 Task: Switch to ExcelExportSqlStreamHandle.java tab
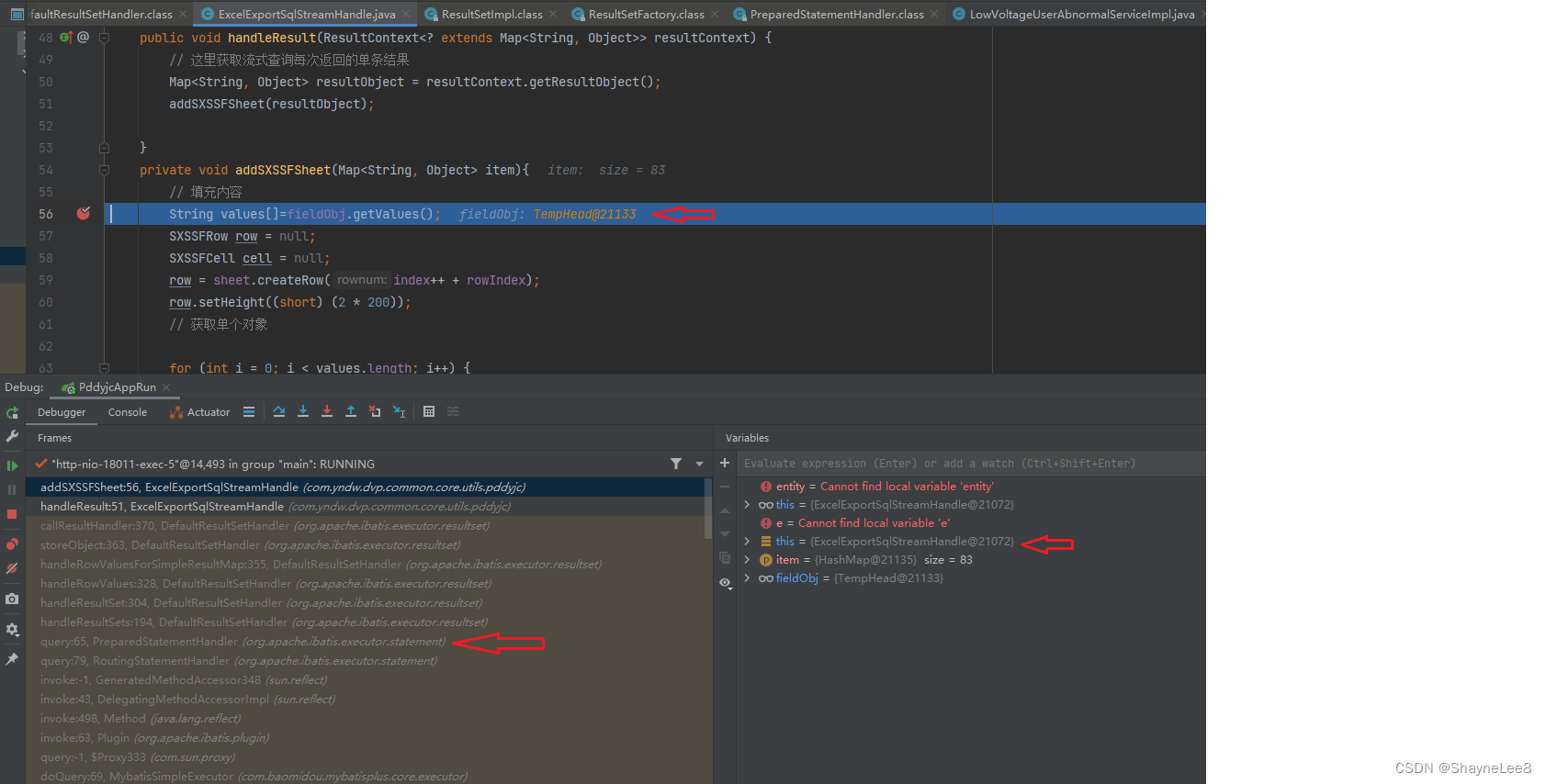[x=306, y=14]
